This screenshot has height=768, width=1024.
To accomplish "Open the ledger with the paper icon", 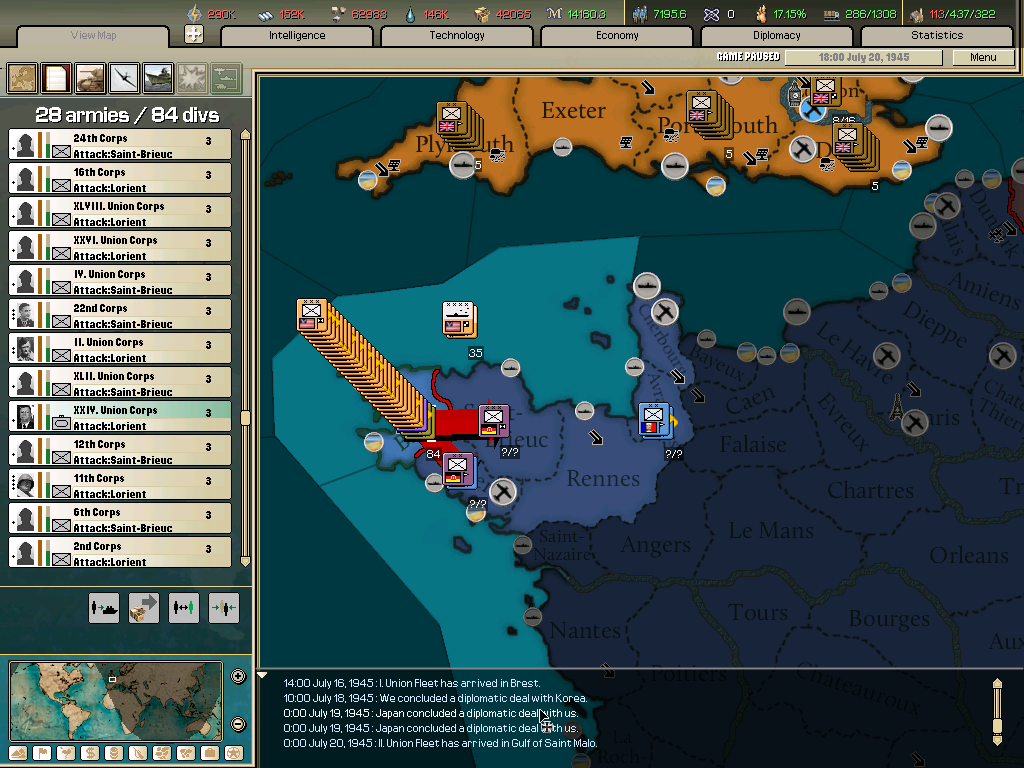I will (x=54, y=77).
